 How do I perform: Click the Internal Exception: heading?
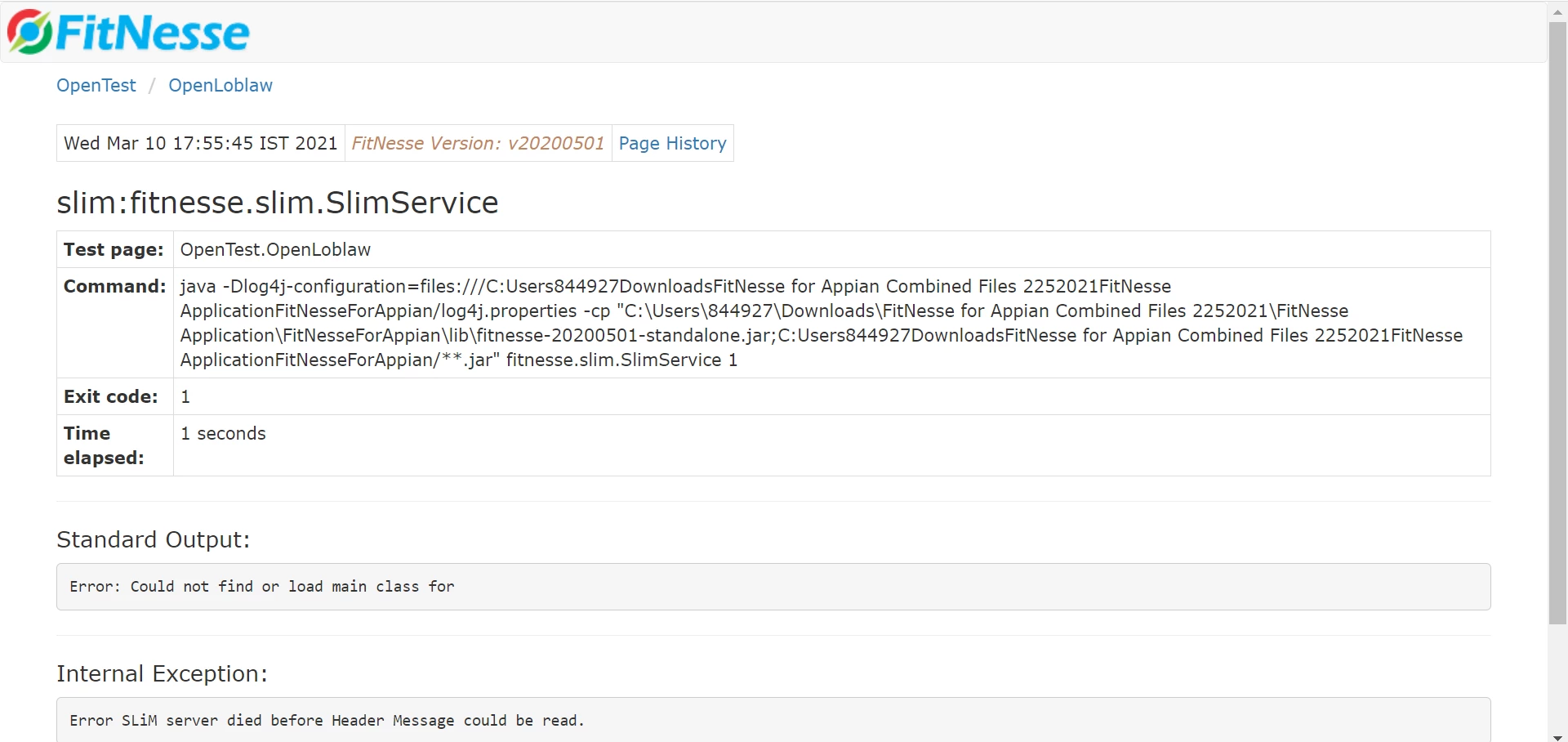coord(163,674)
